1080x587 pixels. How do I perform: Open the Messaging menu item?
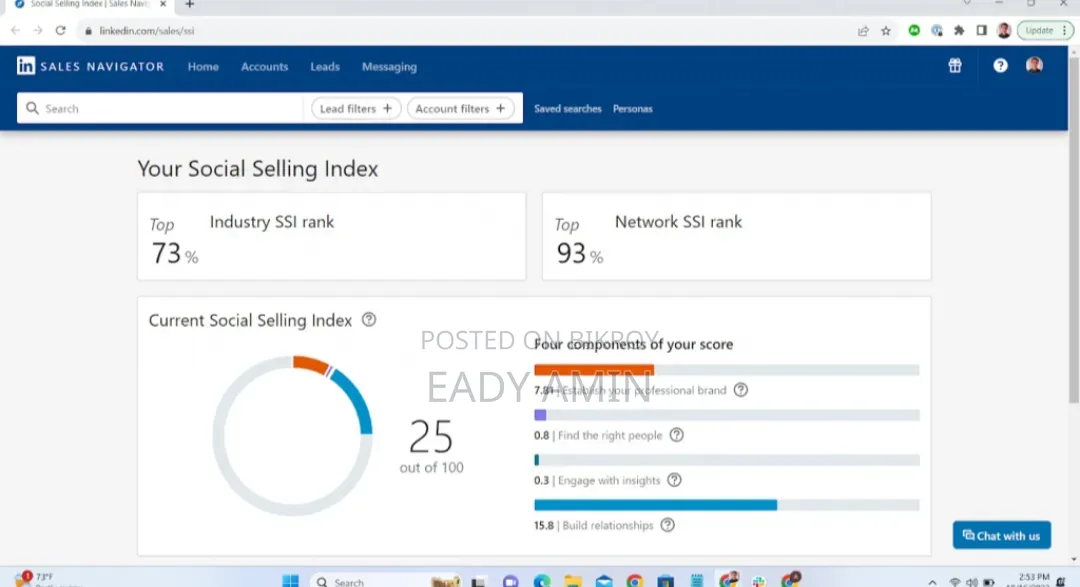coord(389,66)
